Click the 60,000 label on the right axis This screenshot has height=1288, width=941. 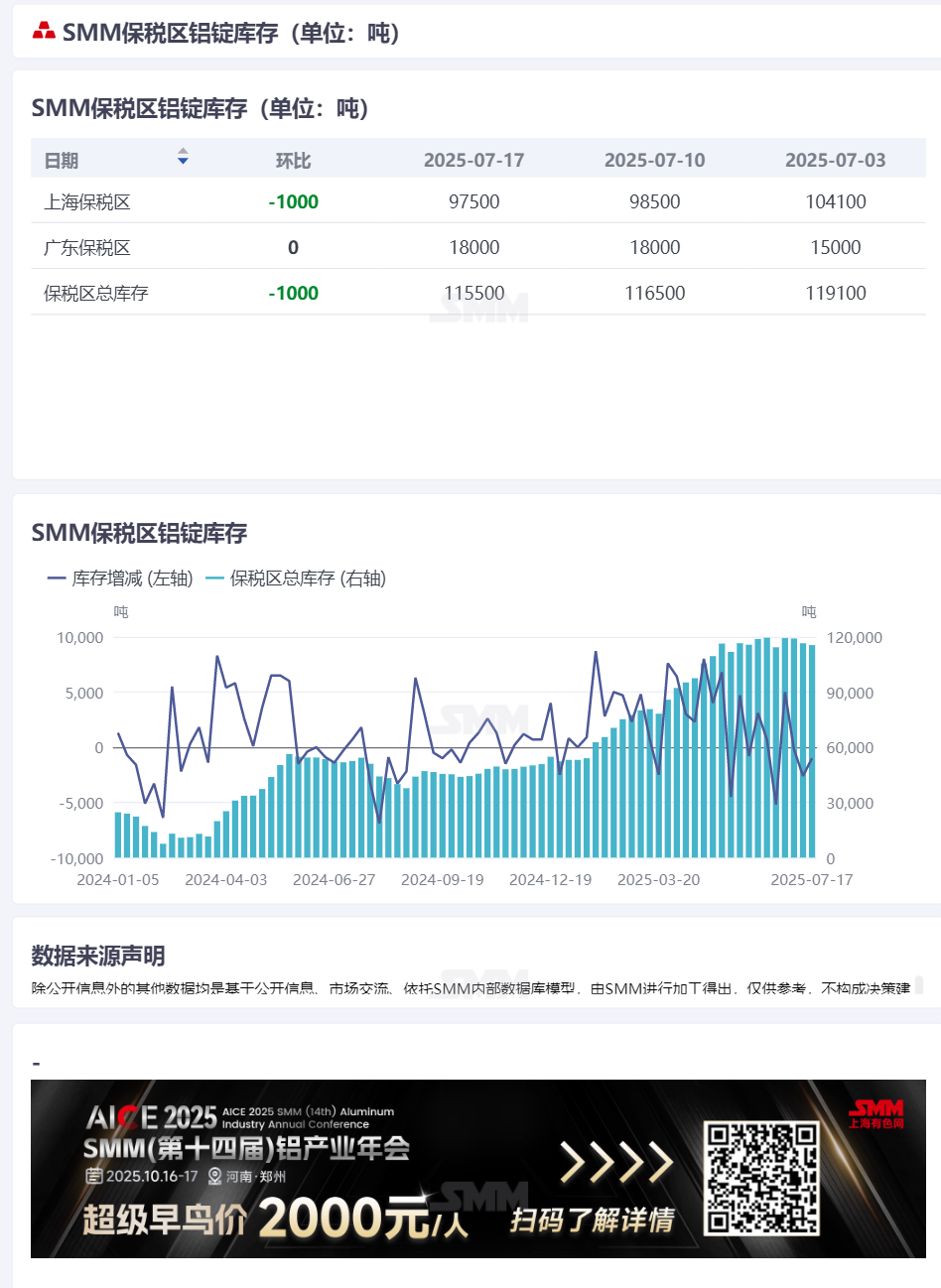pyautogui.click(x=851, y=748)
